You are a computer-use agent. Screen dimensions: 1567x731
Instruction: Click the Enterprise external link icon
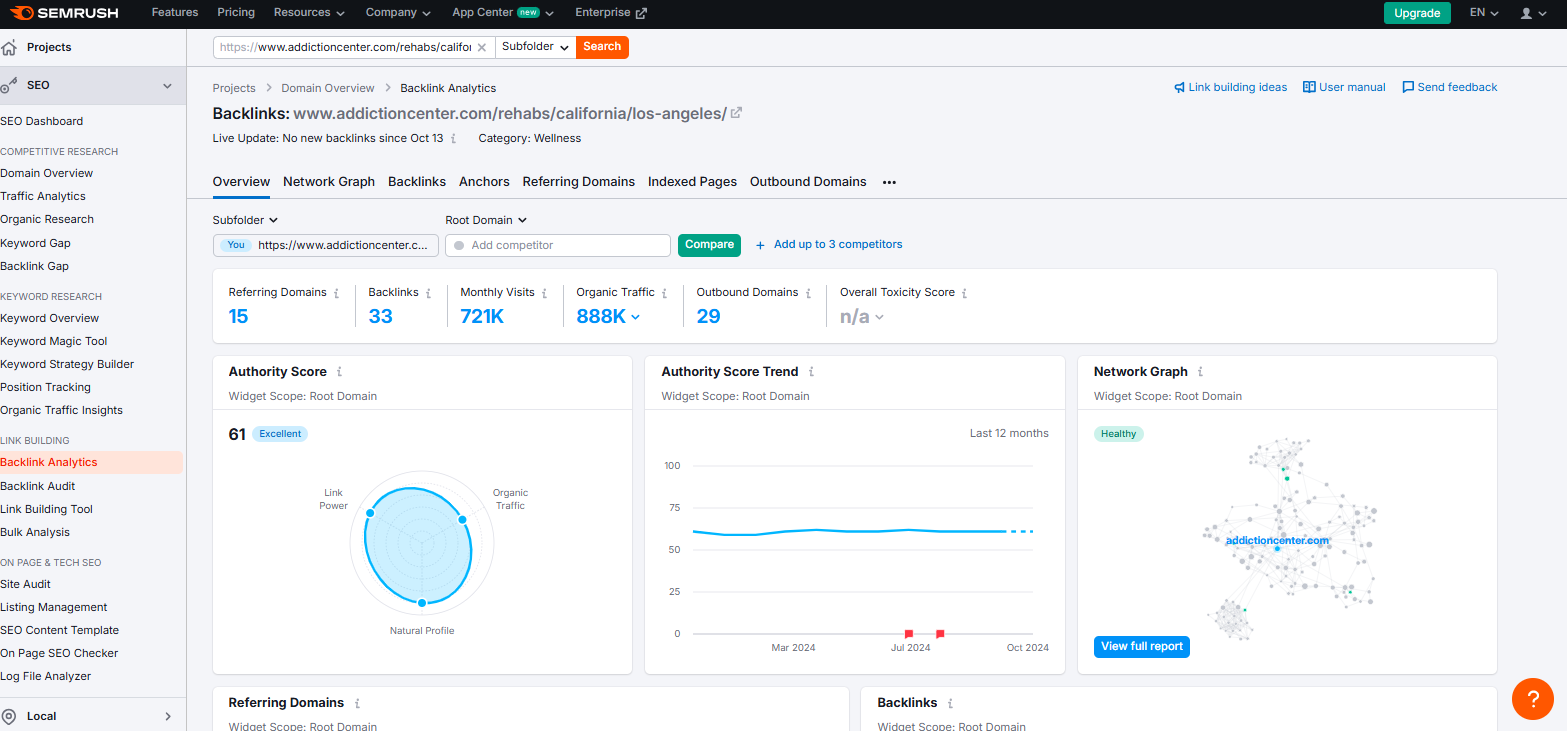coord(641,13)
